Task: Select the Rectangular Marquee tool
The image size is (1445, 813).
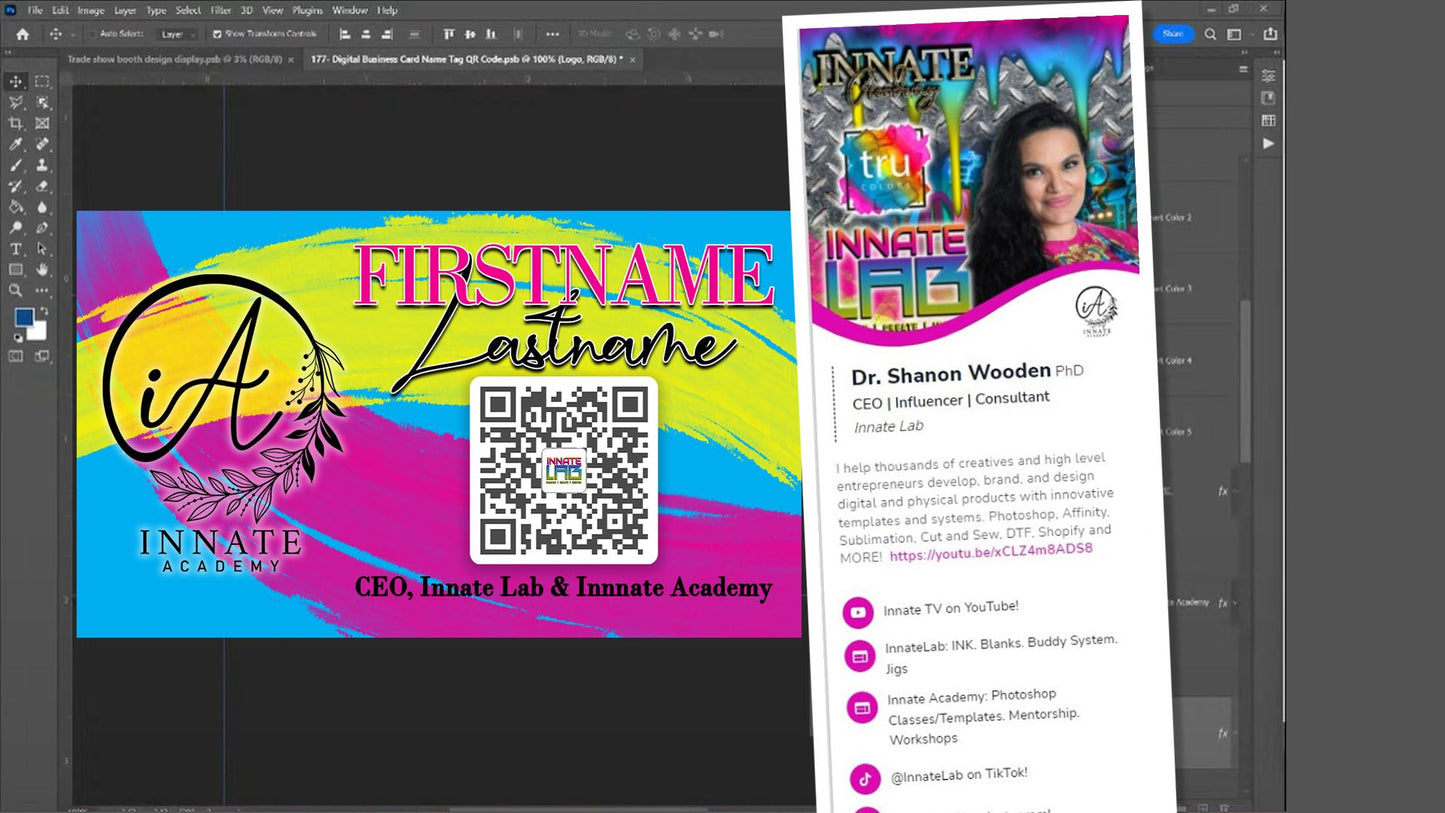Action: click(42, 81)
